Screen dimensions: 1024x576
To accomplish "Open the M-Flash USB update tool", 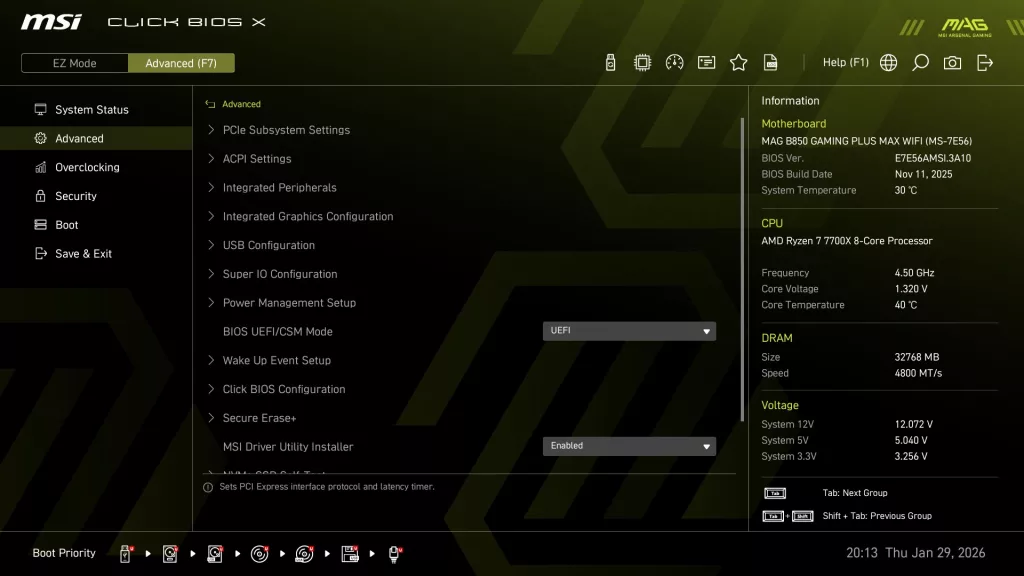I will pos(610,61).
